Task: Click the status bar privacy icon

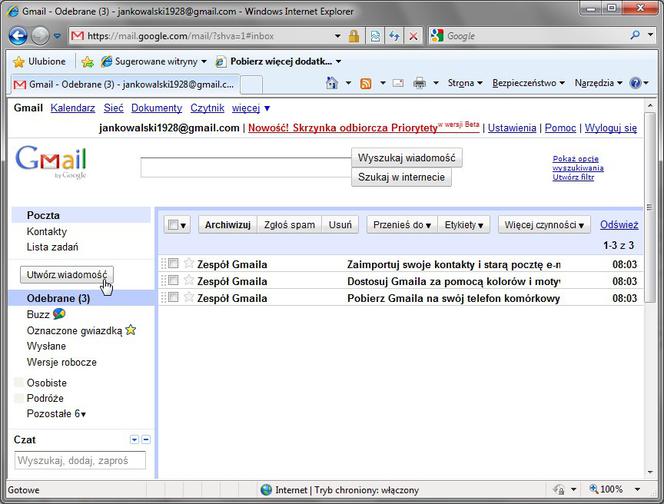Action: 559,490
